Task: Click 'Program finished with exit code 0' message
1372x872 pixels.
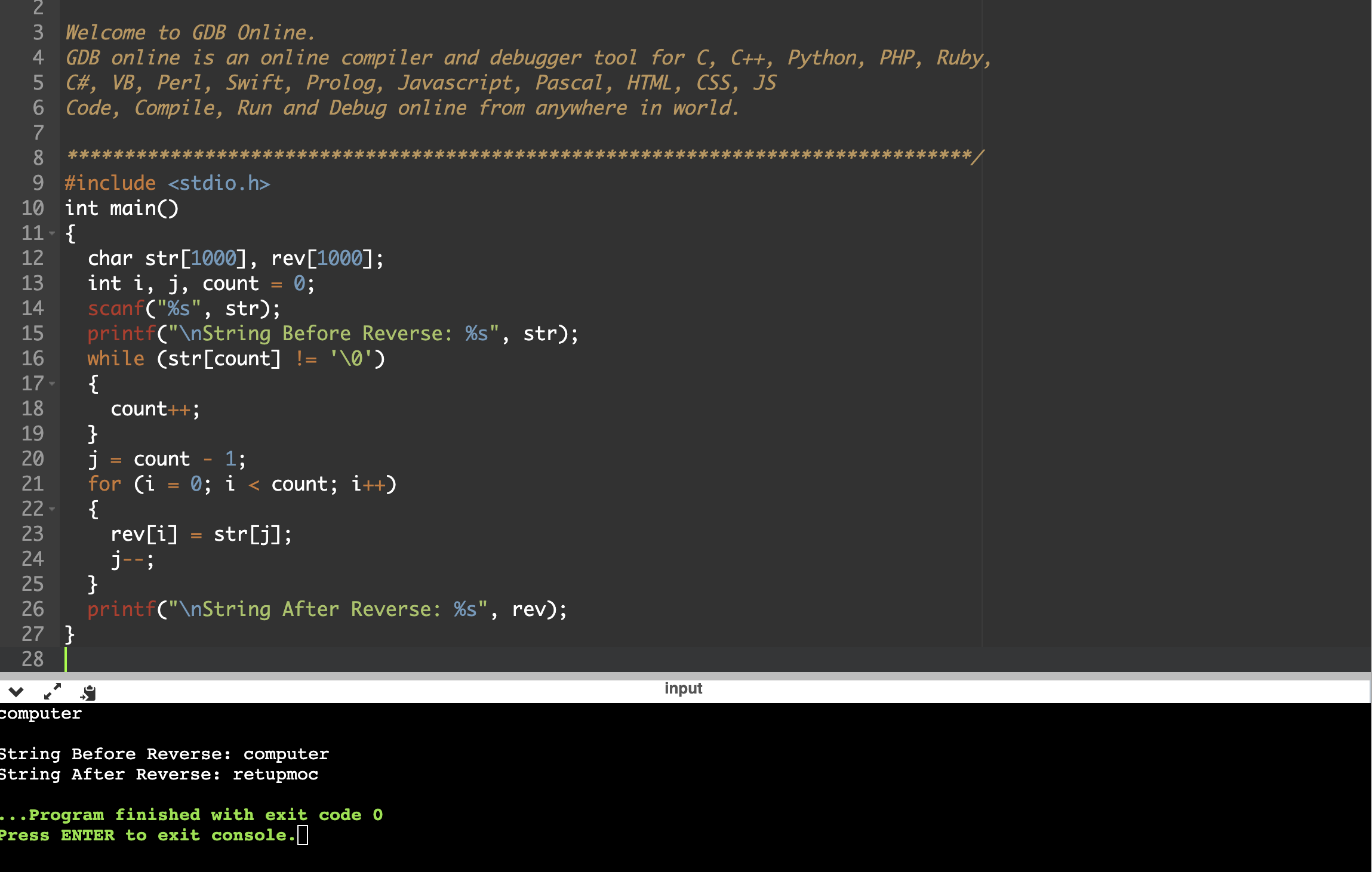Action: 191,815
